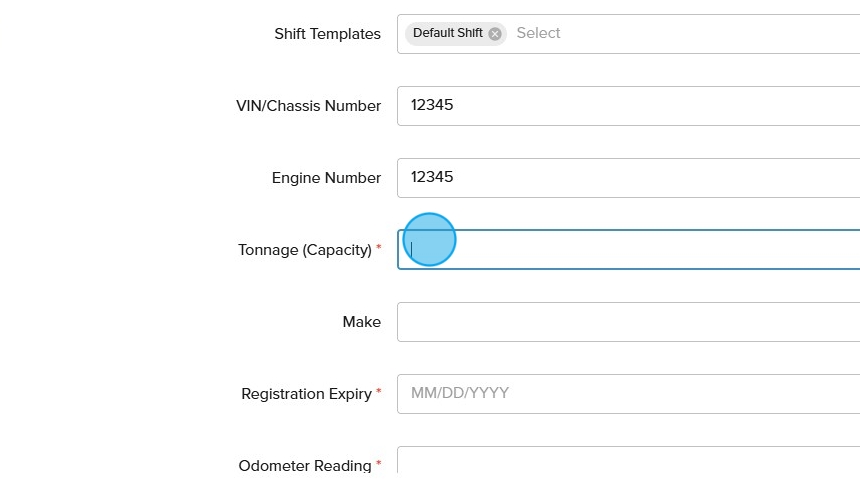Viewport: 860px width, 481px height.
Task: Focus the Odometer Reading input
Action: pos(628,462)
